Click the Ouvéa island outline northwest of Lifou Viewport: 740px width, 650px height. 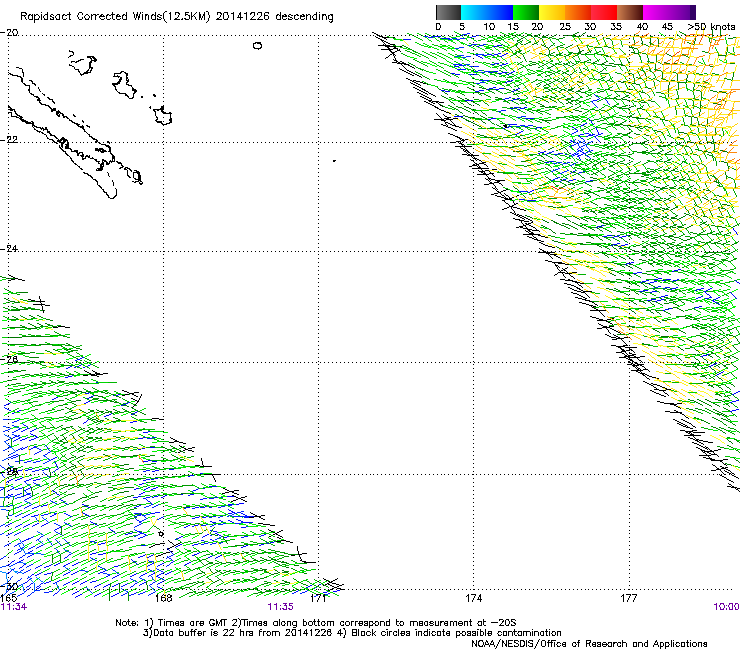83,63
